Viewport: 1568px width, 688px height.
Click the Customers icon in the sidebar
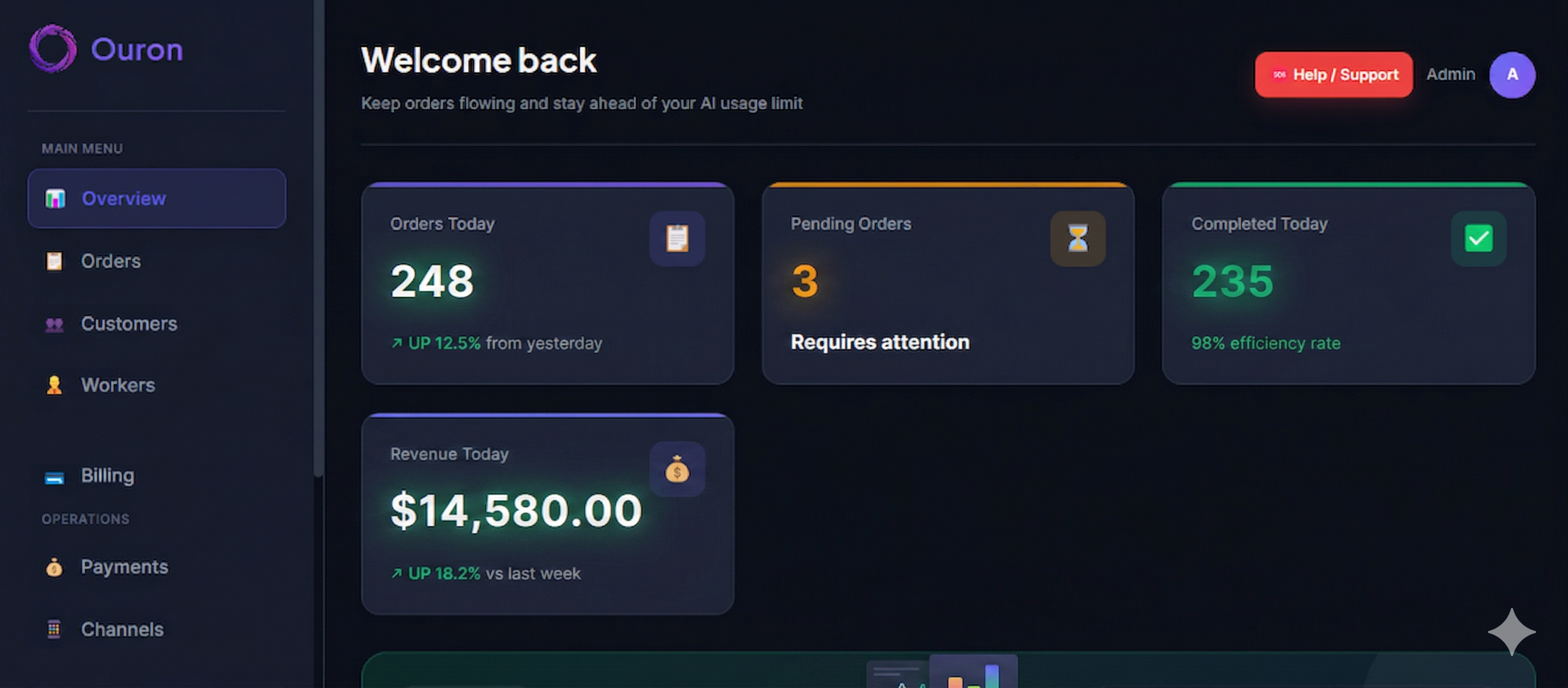[x=55, y=324]
